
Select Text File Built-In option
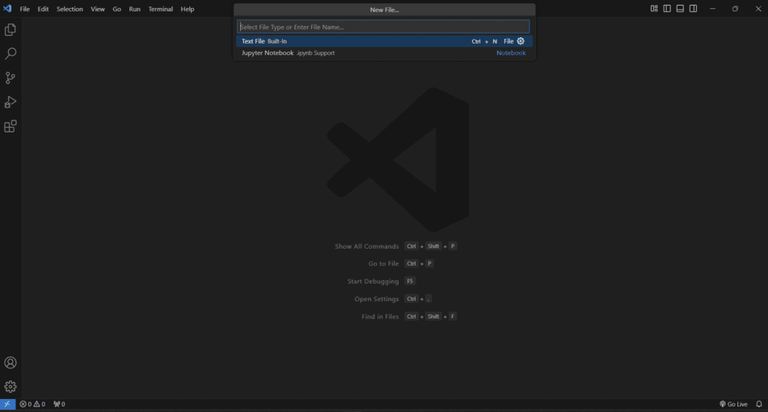pyautogui.click(x=384, y=41)
